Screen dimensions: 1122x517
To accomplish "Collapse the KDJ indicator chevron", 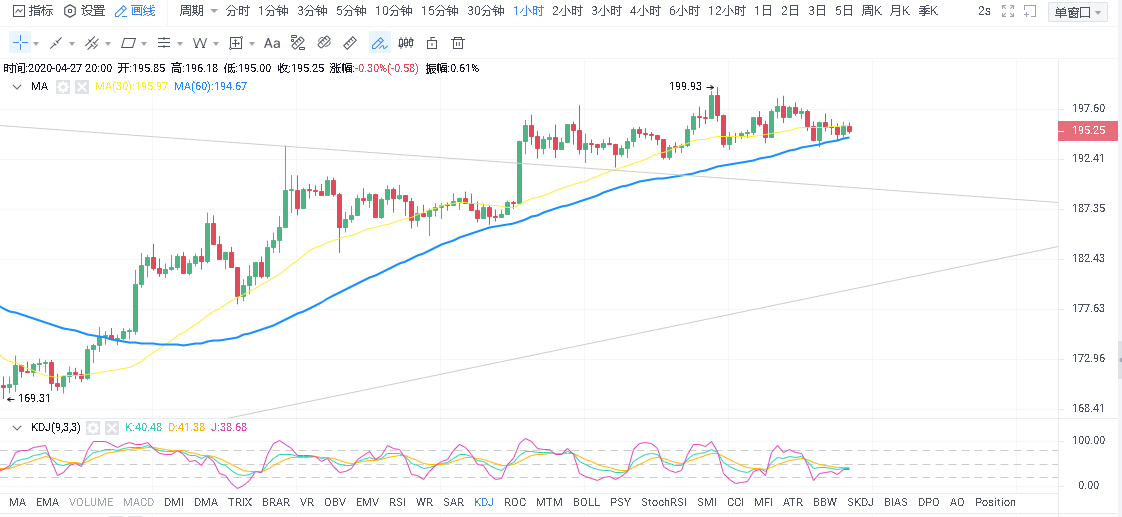I will (17, 428).
